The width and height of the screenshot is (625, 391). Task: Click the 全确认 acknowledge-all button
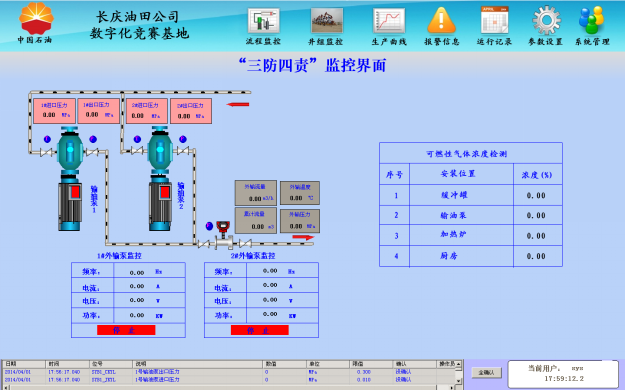487,373
